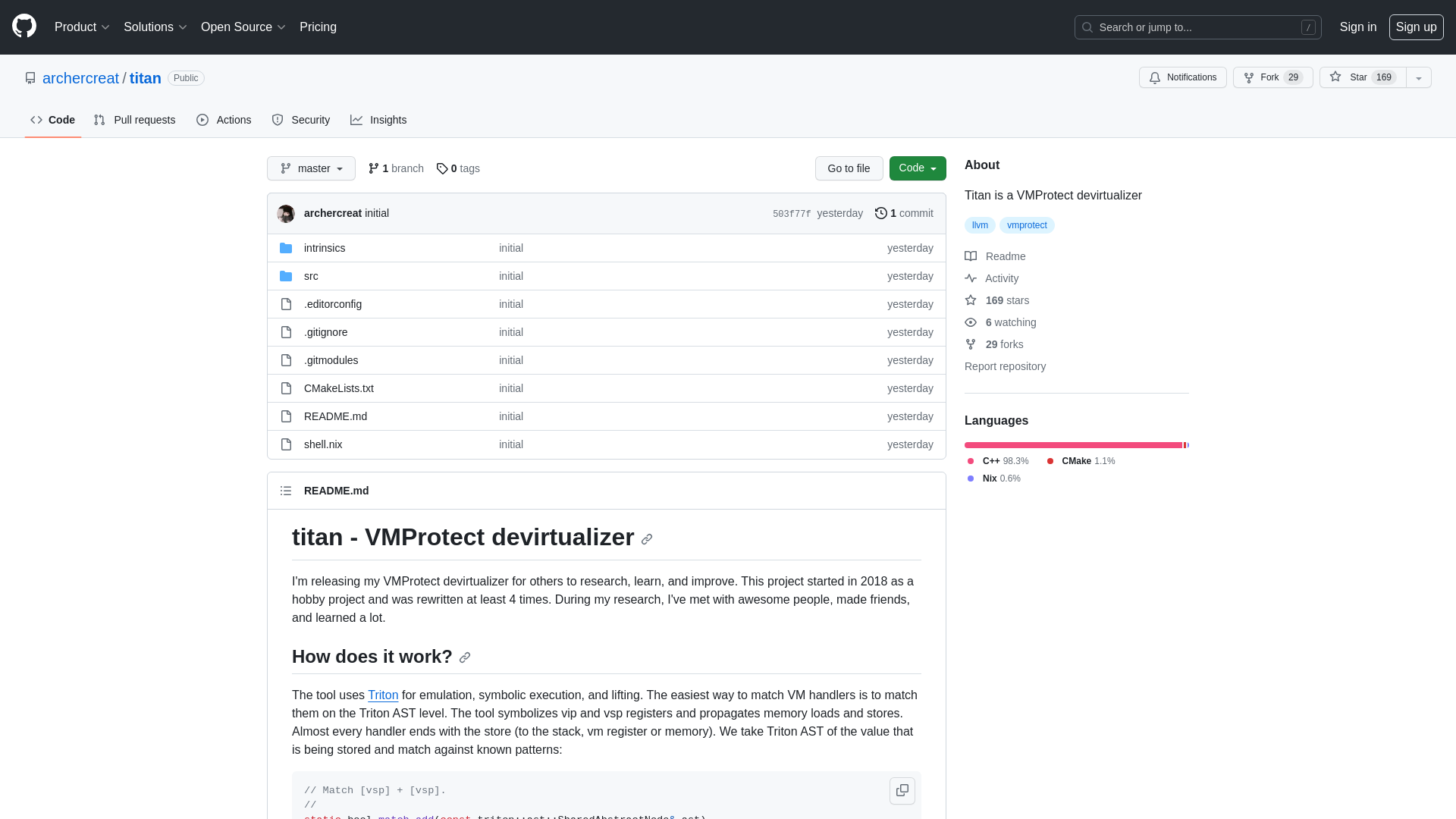Viewport: 1456px width, 819px height.
Task: Click the star icon in Star button
Action: 1335,77
